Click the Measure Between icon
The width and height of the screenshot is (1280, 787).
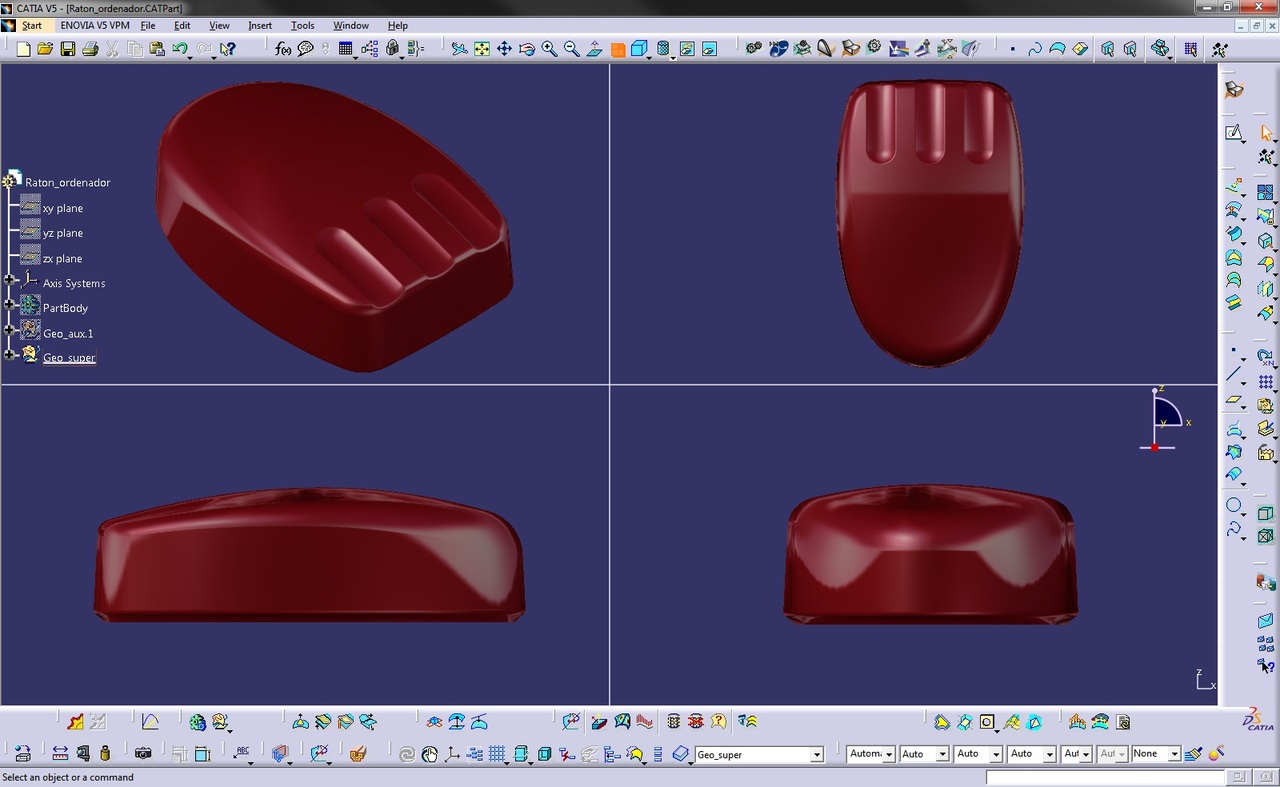pyautogui.click(x=60, y=754)
